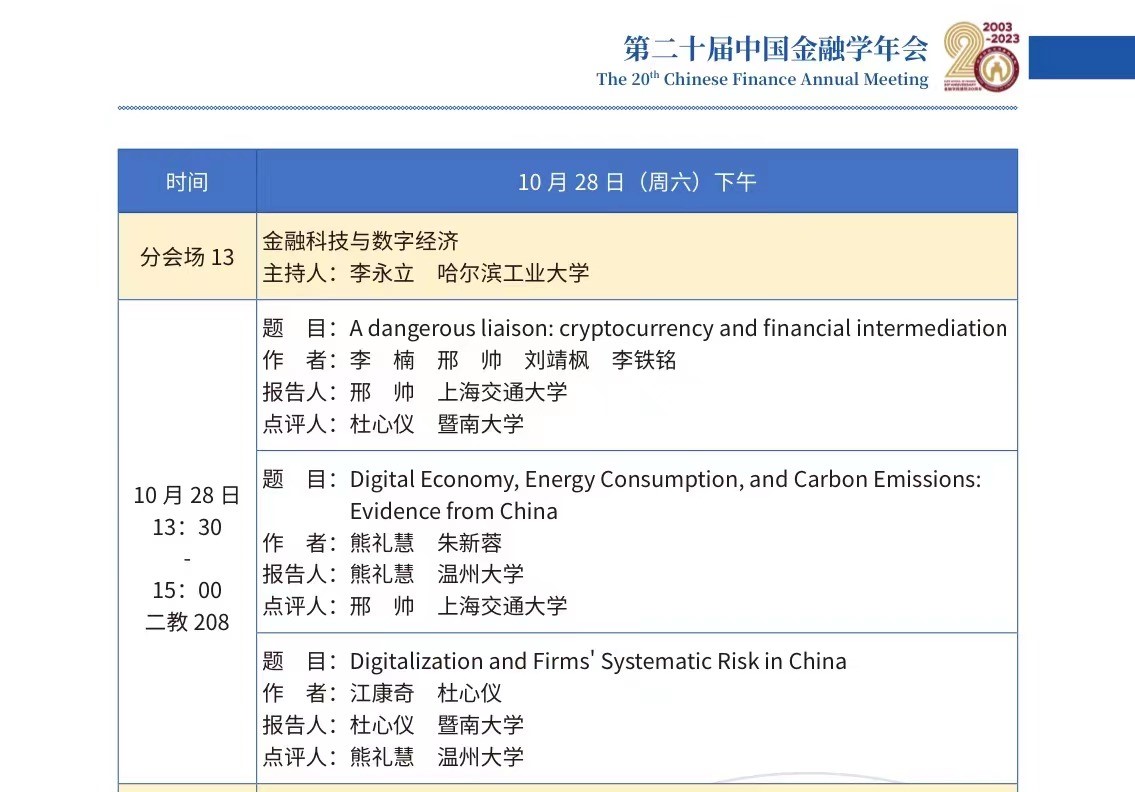Click the room label 二教 208
Image resolution: width=1135 pixels, height=792 pixels.
[187, 622]
